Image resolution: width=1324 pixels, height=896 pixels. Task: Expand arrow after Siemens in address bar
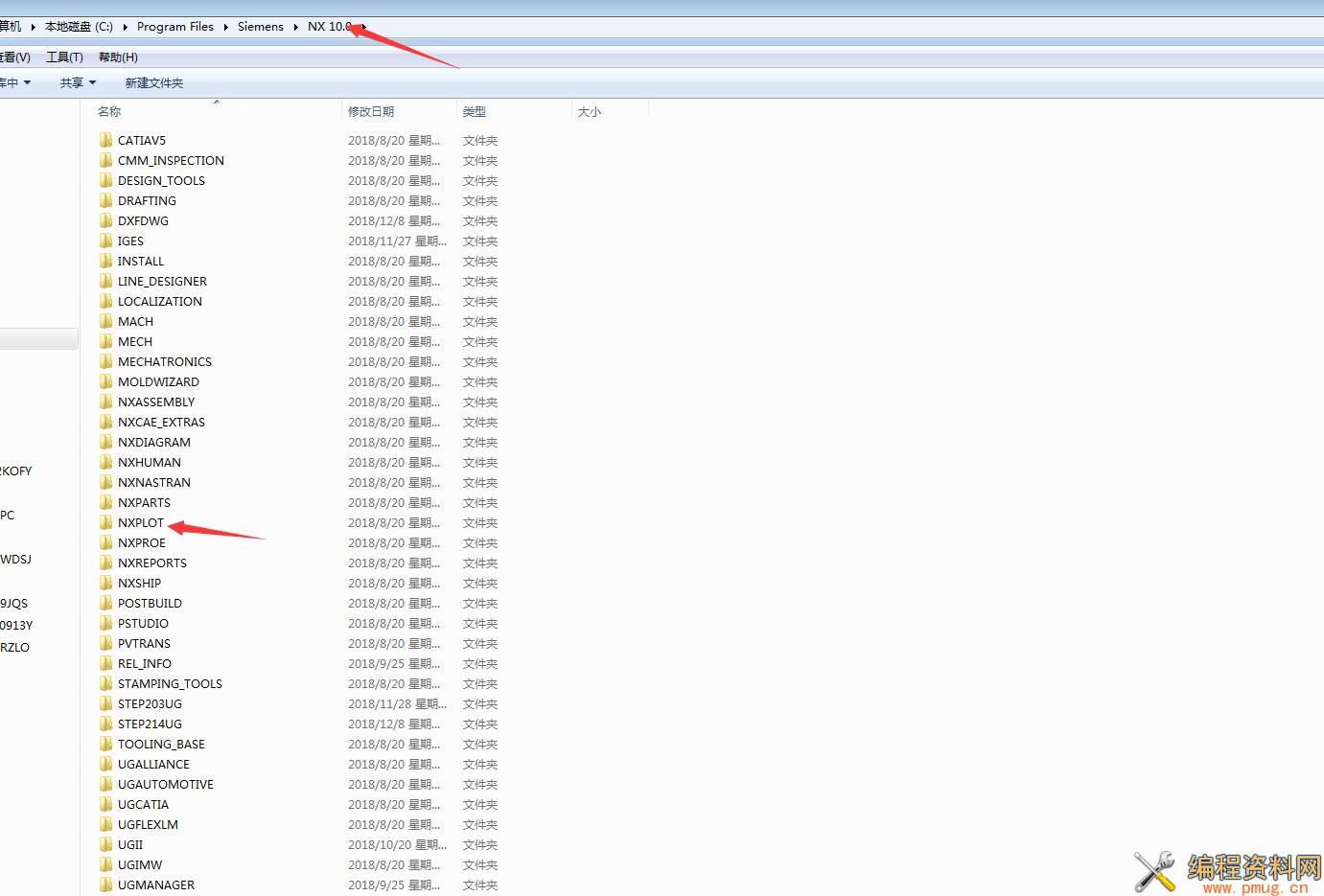[296, 27]
